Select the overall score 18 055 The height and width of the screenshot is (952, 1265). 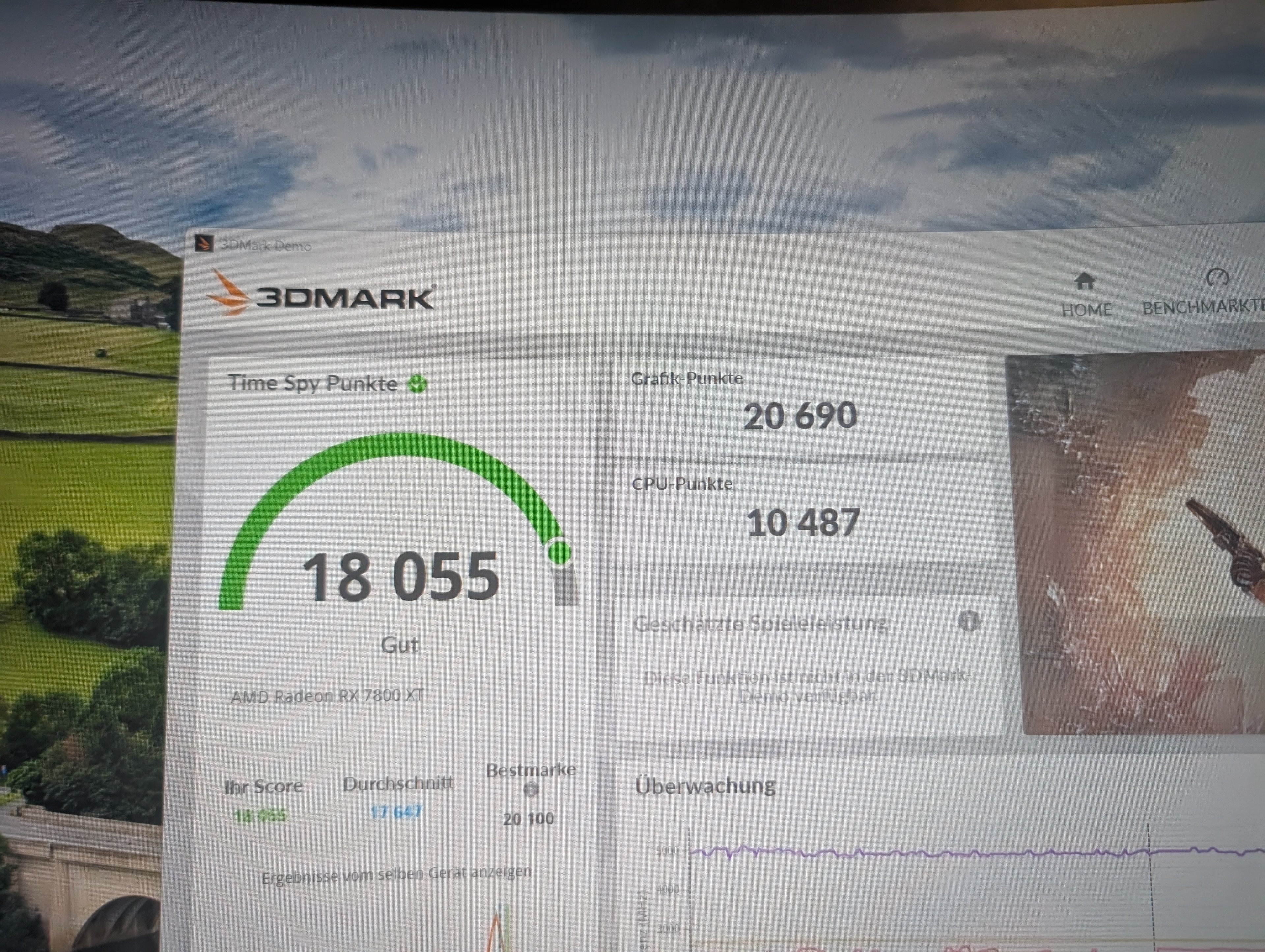tap(400, 576)
